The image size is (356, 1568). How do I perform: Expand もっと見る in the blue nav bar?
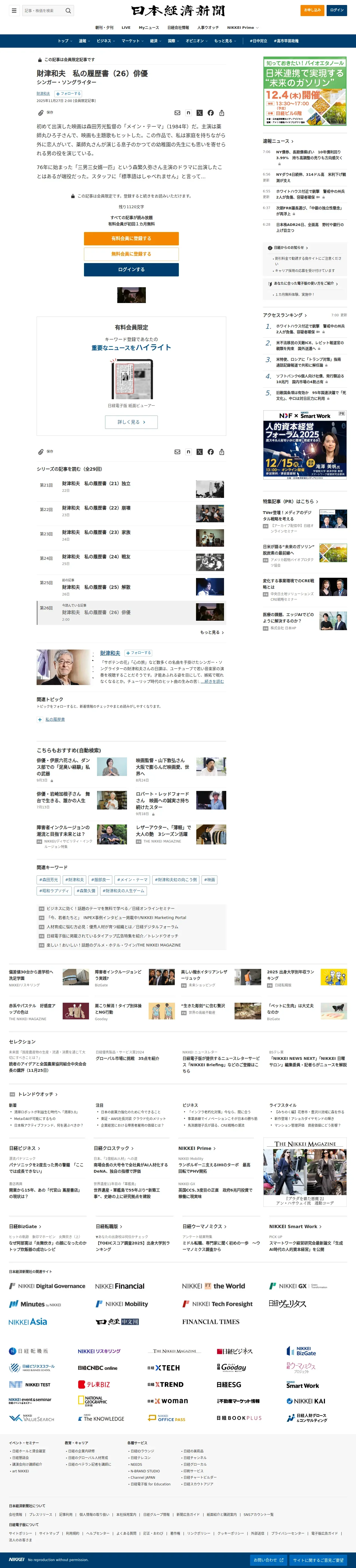point(225,41)
